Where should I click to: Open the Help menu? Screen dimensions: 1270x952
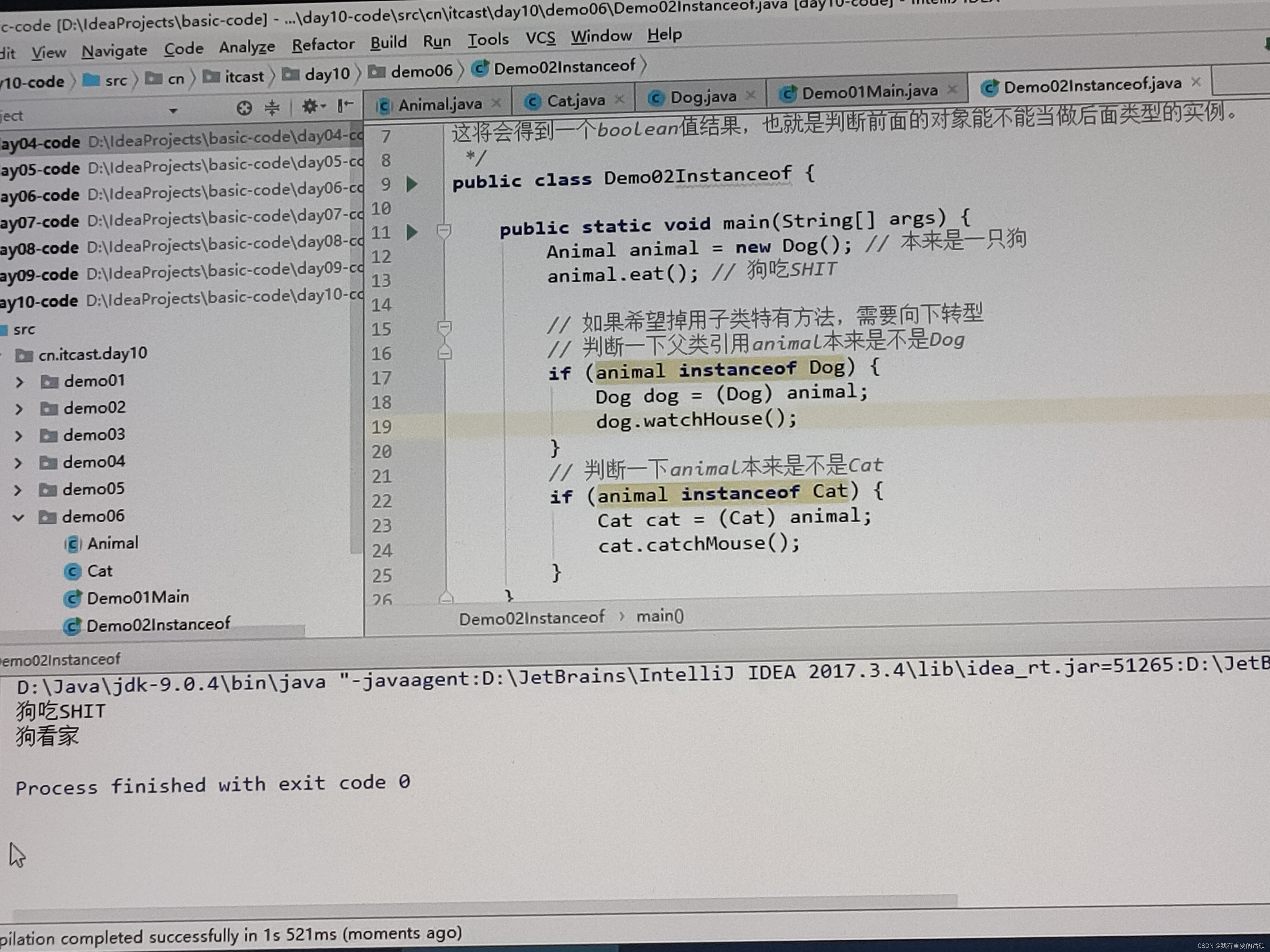[665, 34]
